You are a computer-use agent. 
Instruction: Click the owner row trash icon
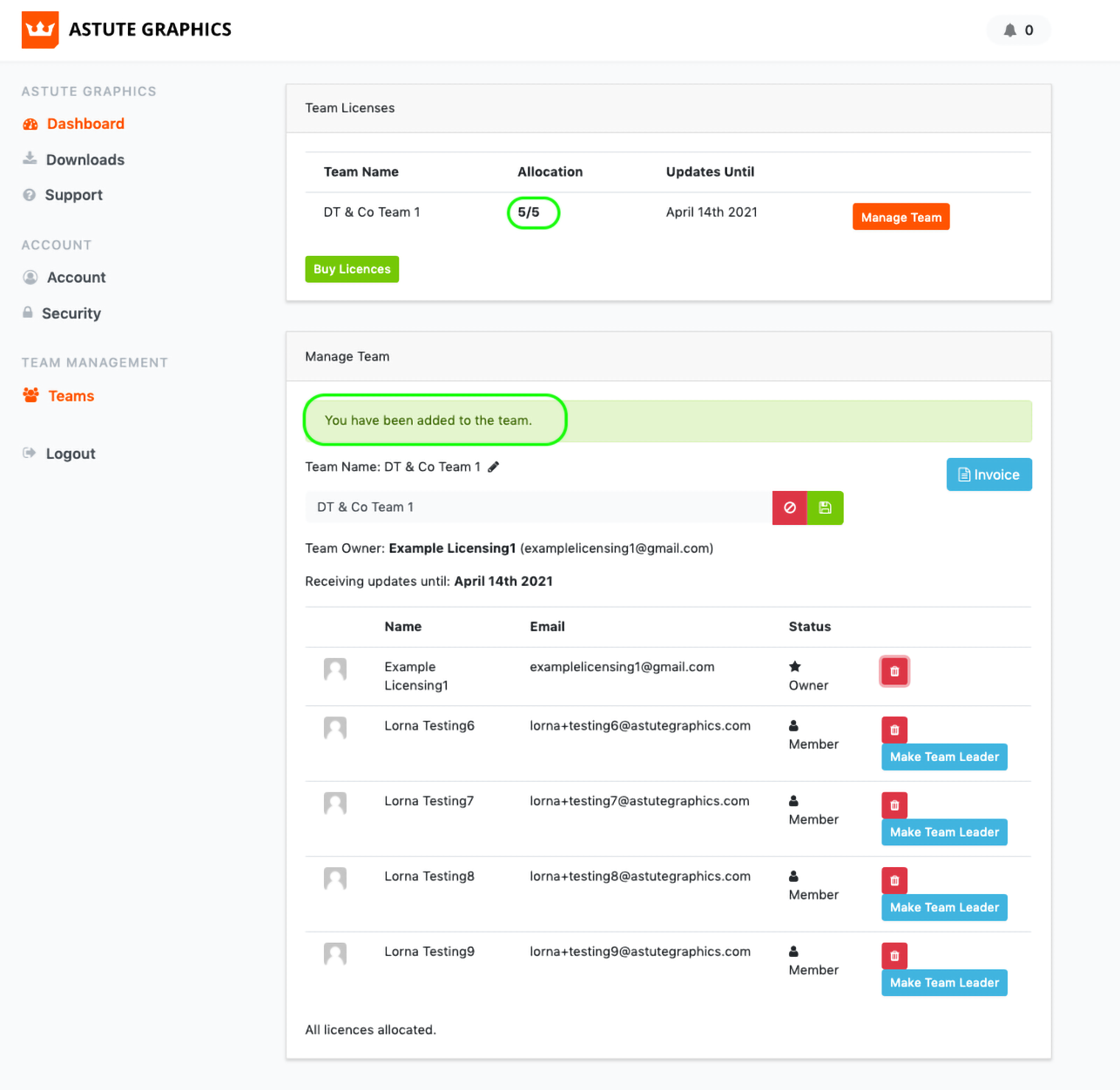coord(894,671)
